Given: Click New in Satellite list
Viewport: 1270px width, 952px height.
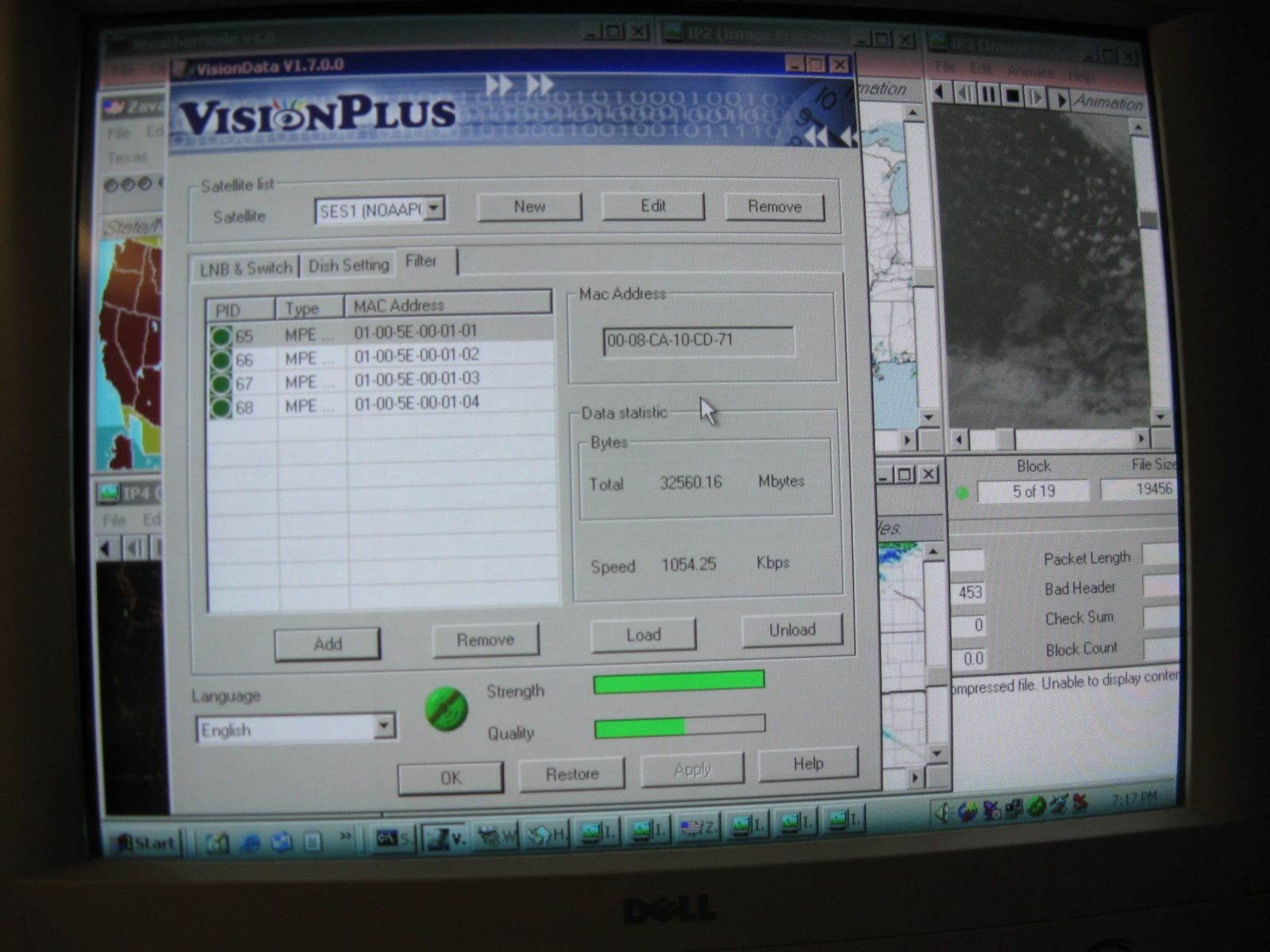Looking at the screenshot, I should pyautogui.click(x=529, y=207).
